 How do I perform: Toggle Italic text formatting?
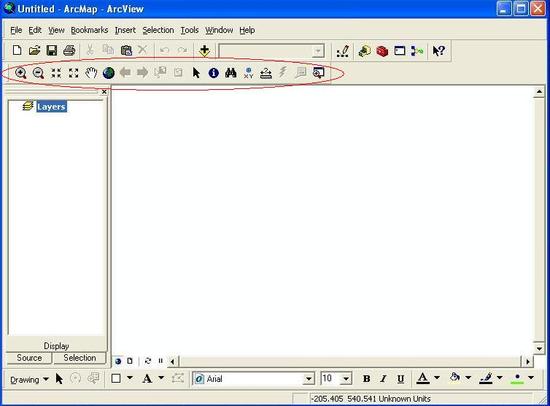coord(383,379)
